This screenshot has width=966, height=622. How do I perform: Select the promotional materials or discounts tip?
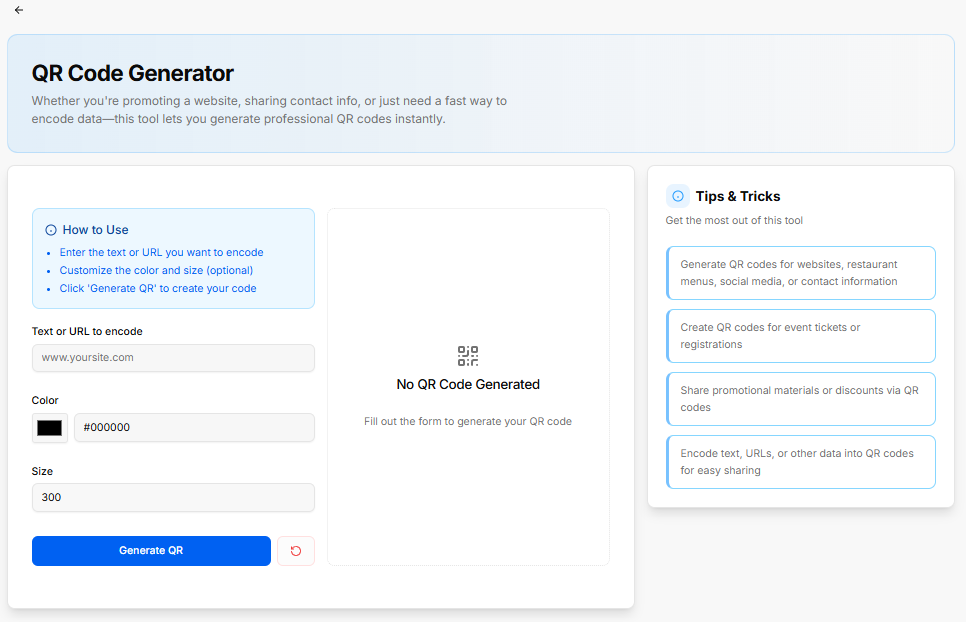point(801,399)
